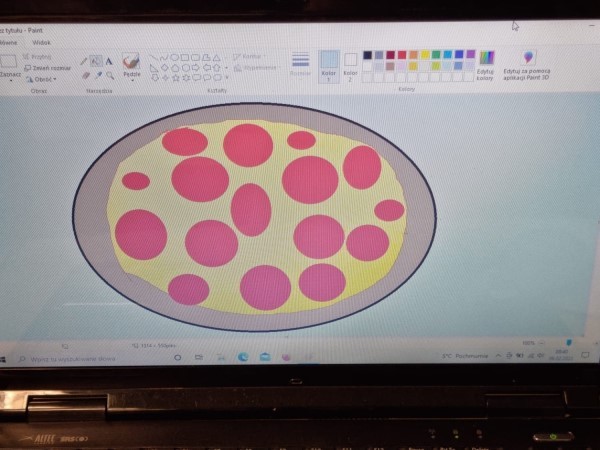Viewport: 600px width, 450px height.
Task: Pick the purple color swatch
Action: [x=471, y=54]
